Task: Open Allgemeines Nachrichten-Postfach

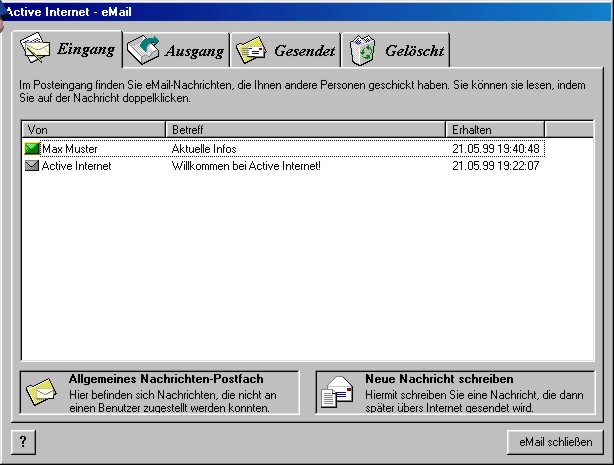Action: point(160,393)
